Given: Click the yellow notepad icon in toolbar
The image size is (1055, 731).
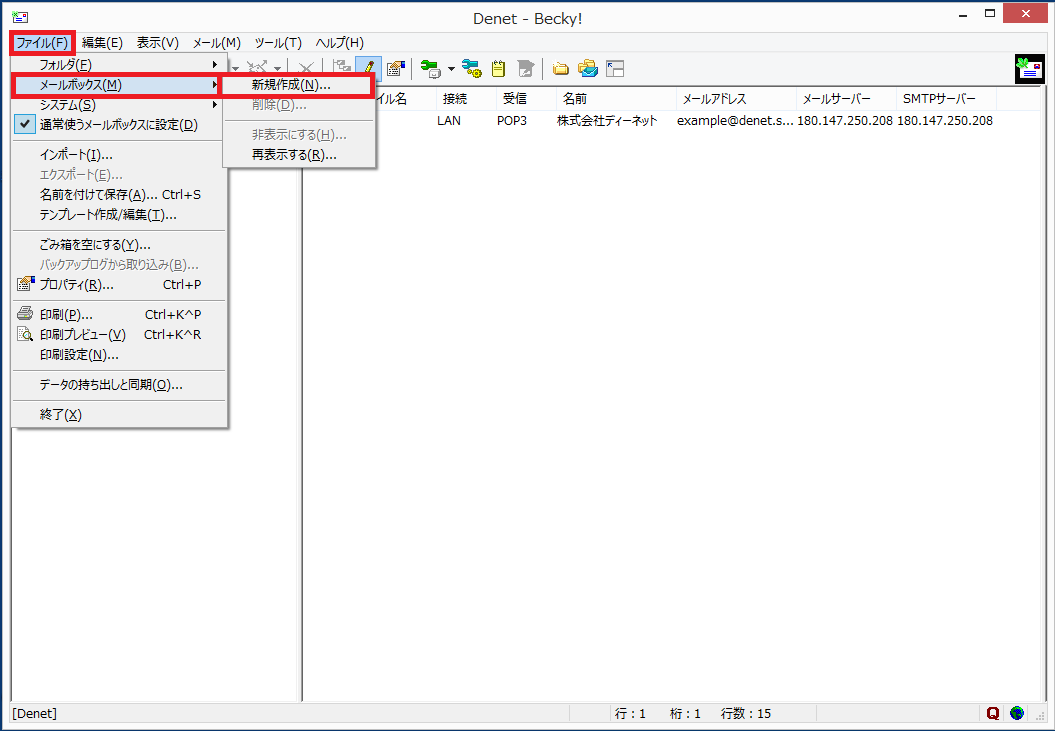Looking at the screenshot, I should (x=499, y=68).
